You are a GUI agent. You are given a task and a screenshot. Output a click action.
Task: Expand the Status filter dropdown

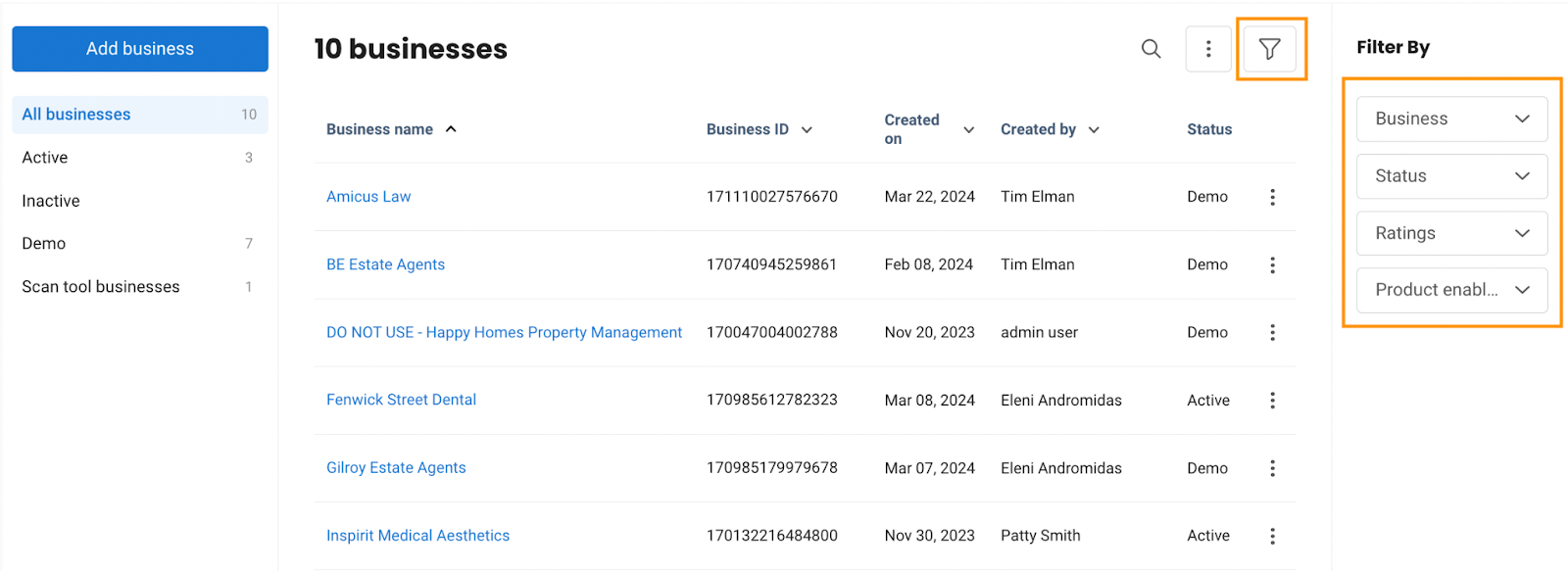[x=1451, y=176]
